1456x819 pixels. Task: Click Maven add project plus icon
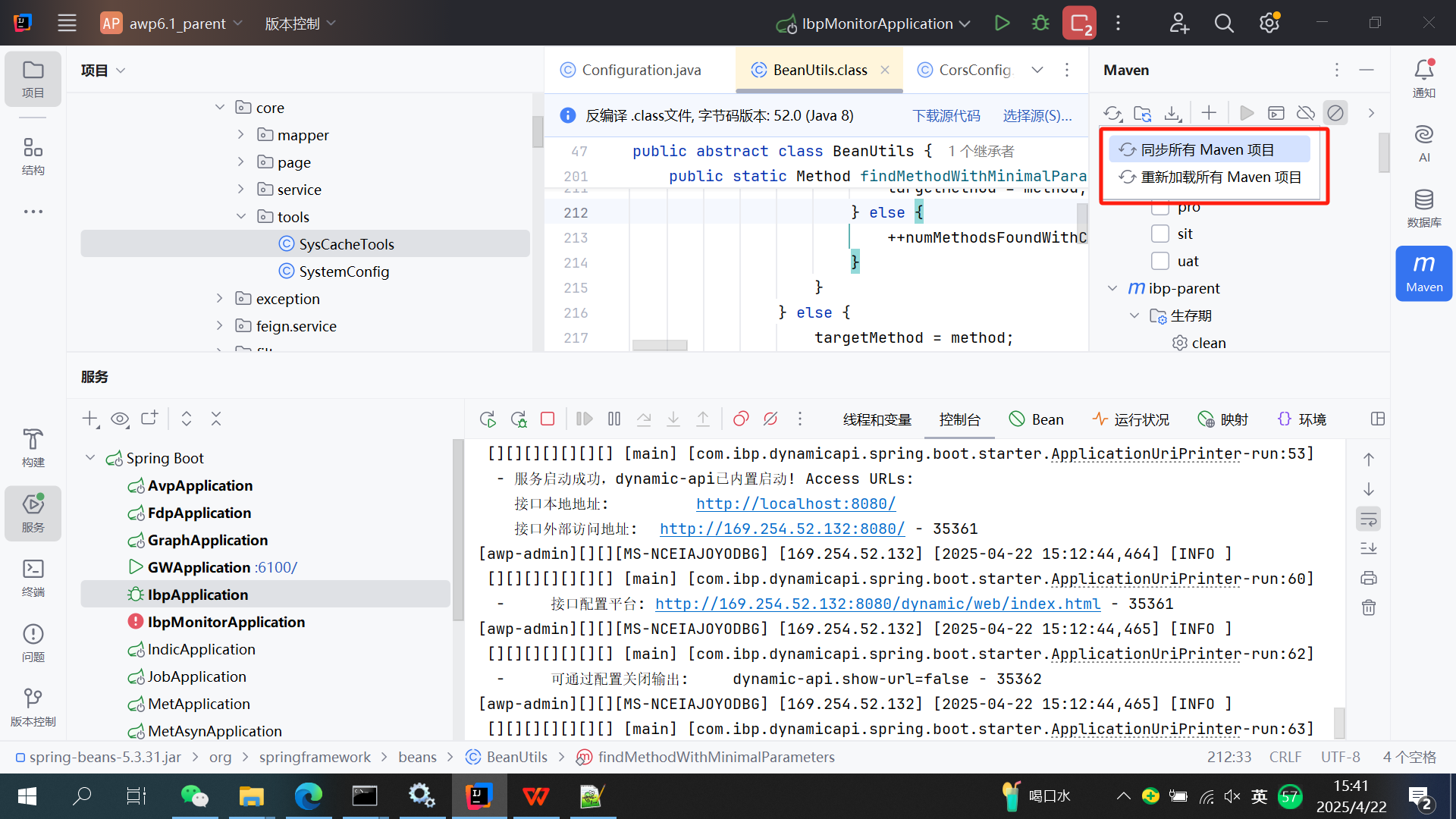1209,113
